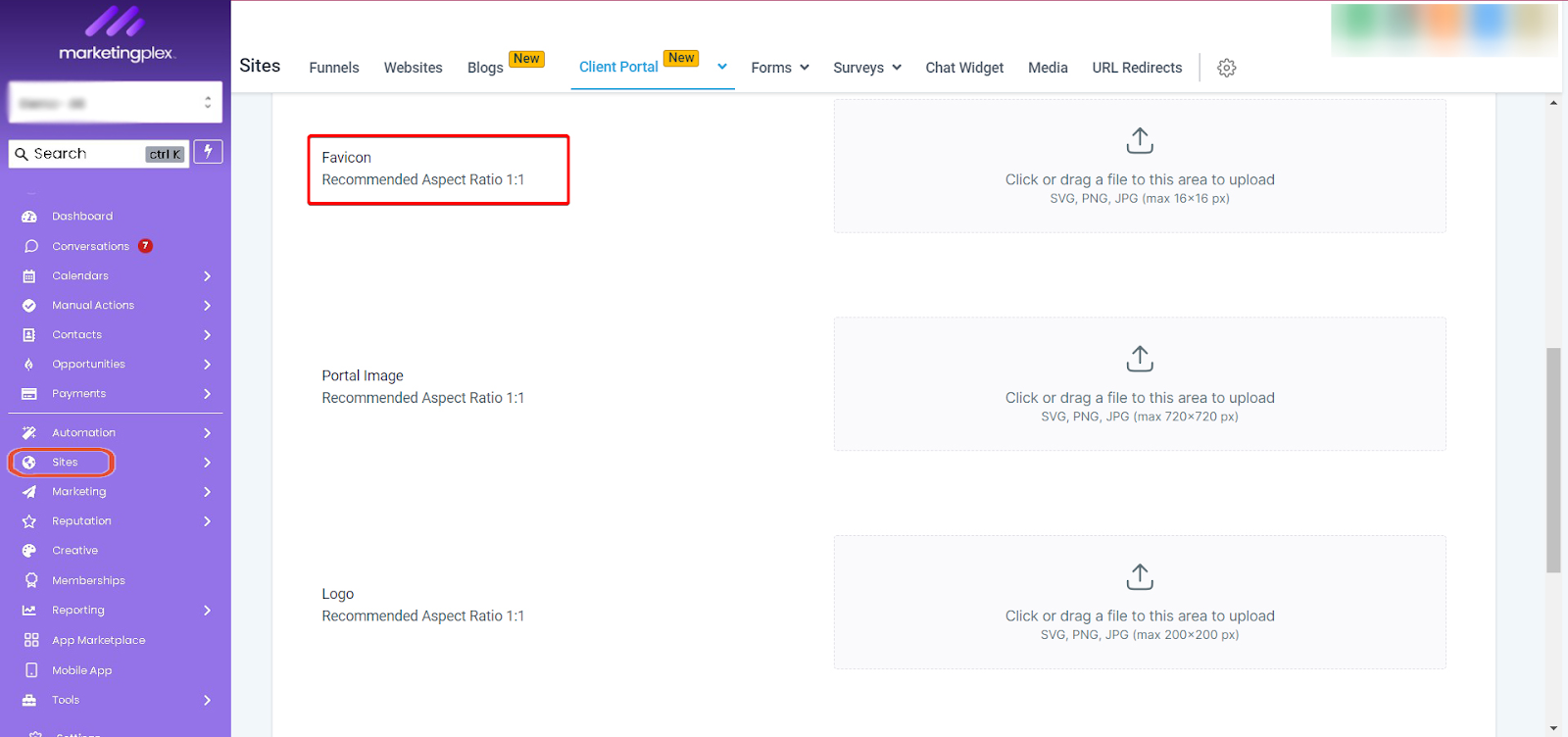Click the Portal Image upload arrow icon
This screenshot has width=1568, height=737.
point(1140,359)
